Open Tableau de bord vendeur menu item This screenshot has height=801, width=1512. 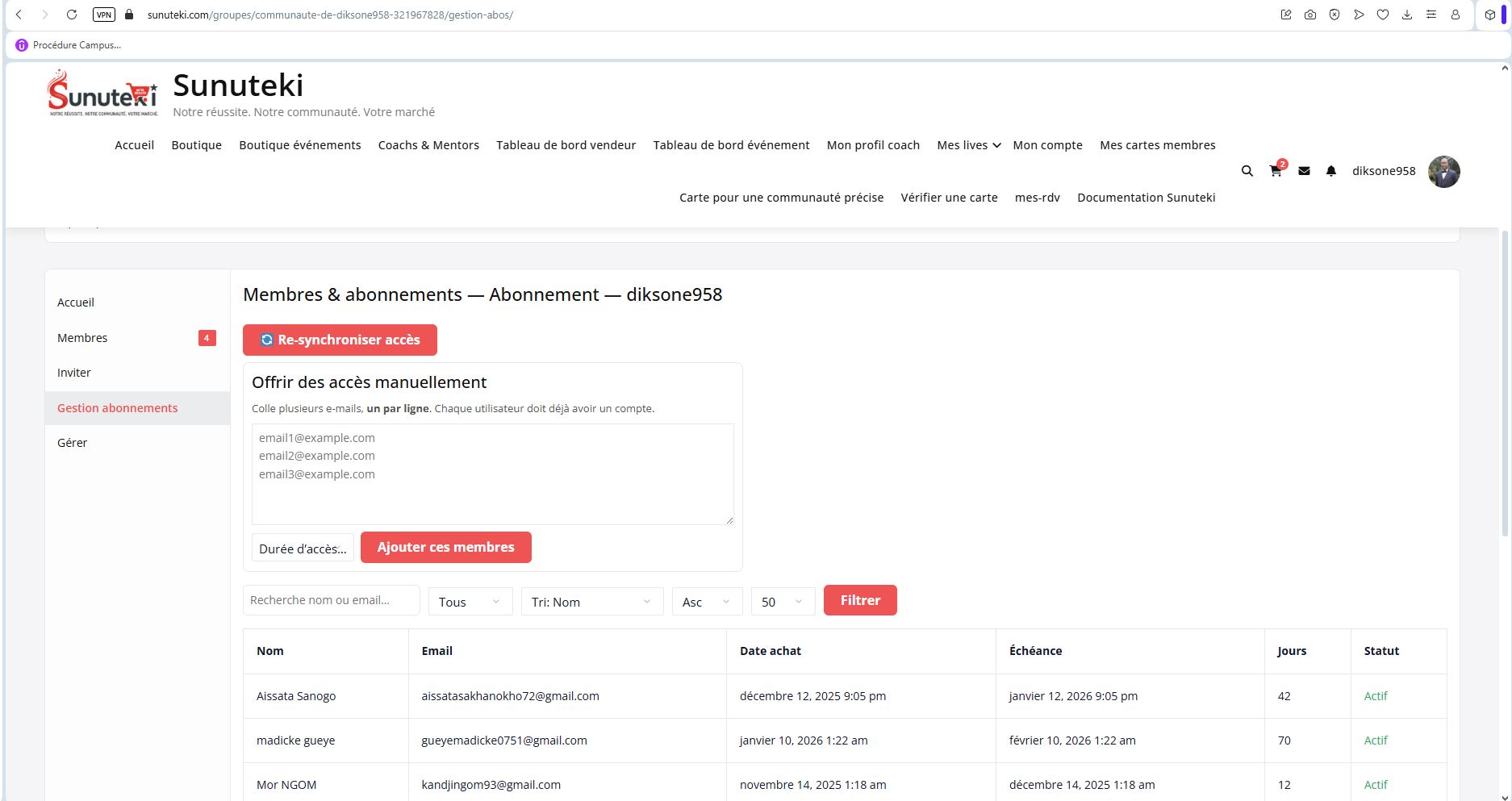566,145
